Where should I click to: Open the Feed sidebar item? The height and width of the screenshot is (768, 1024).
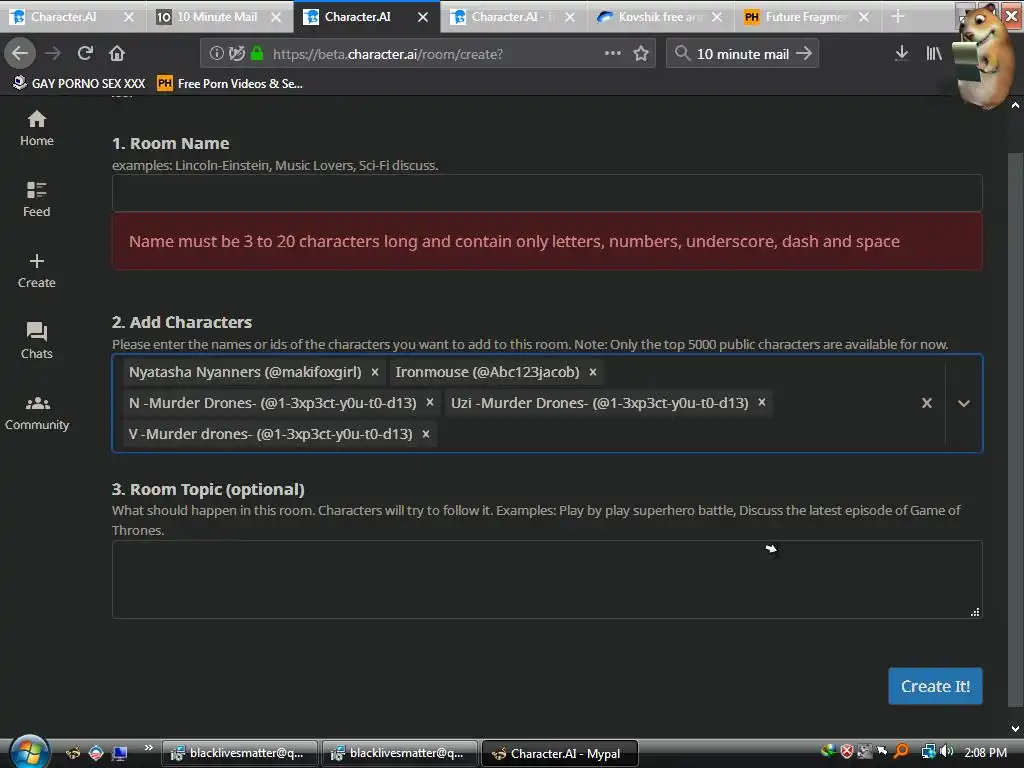[37, 199]
